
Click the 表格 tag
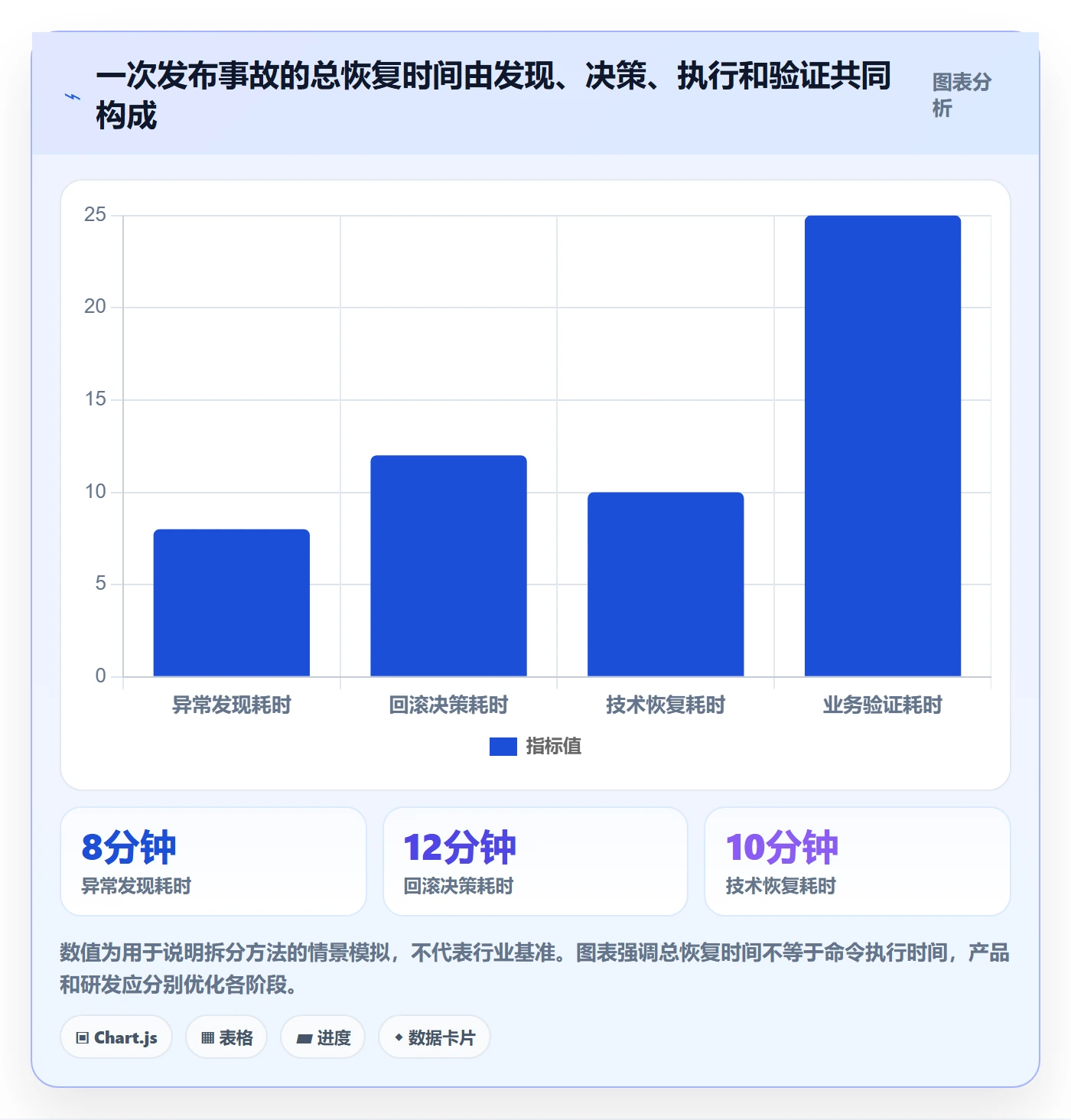point(226,1037)
